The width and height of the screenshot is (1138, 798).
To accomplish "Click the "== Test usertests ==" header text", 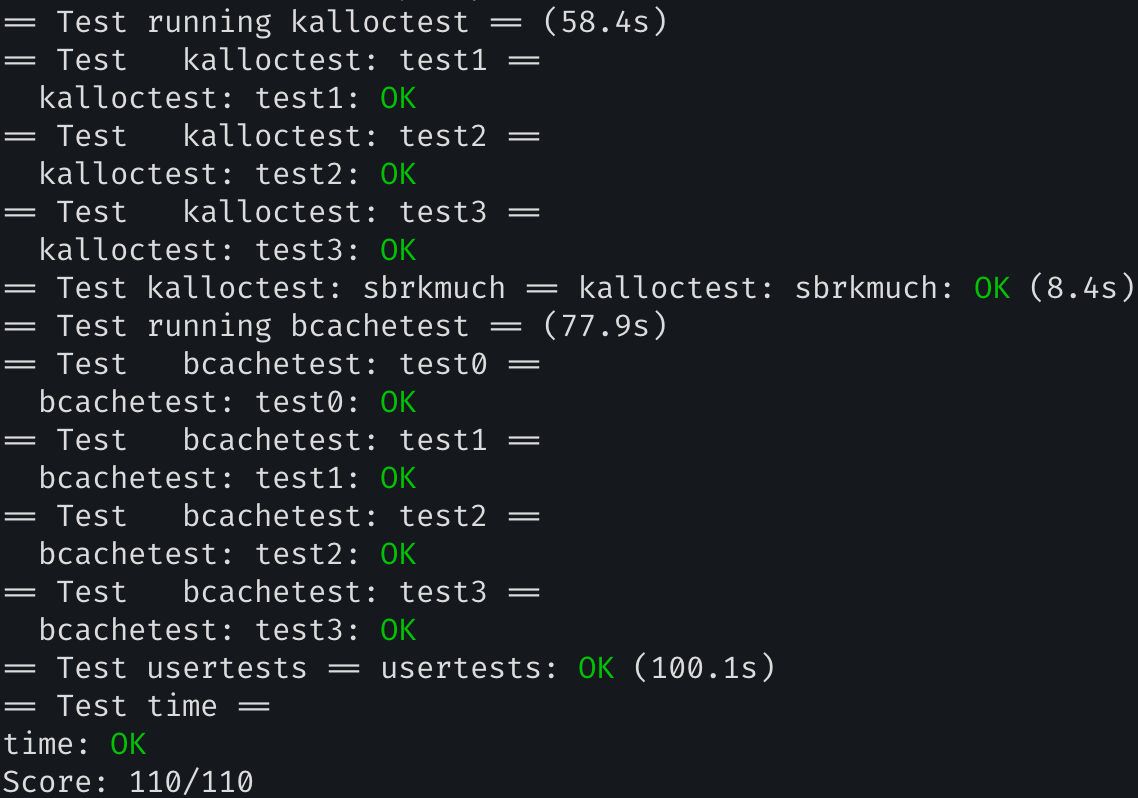I will (182, 668).
